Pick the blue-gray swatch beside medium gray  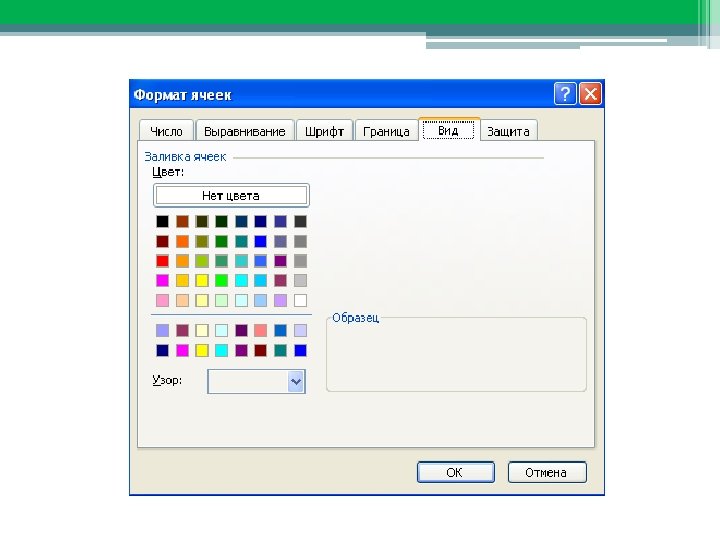[x=281, y=241]
